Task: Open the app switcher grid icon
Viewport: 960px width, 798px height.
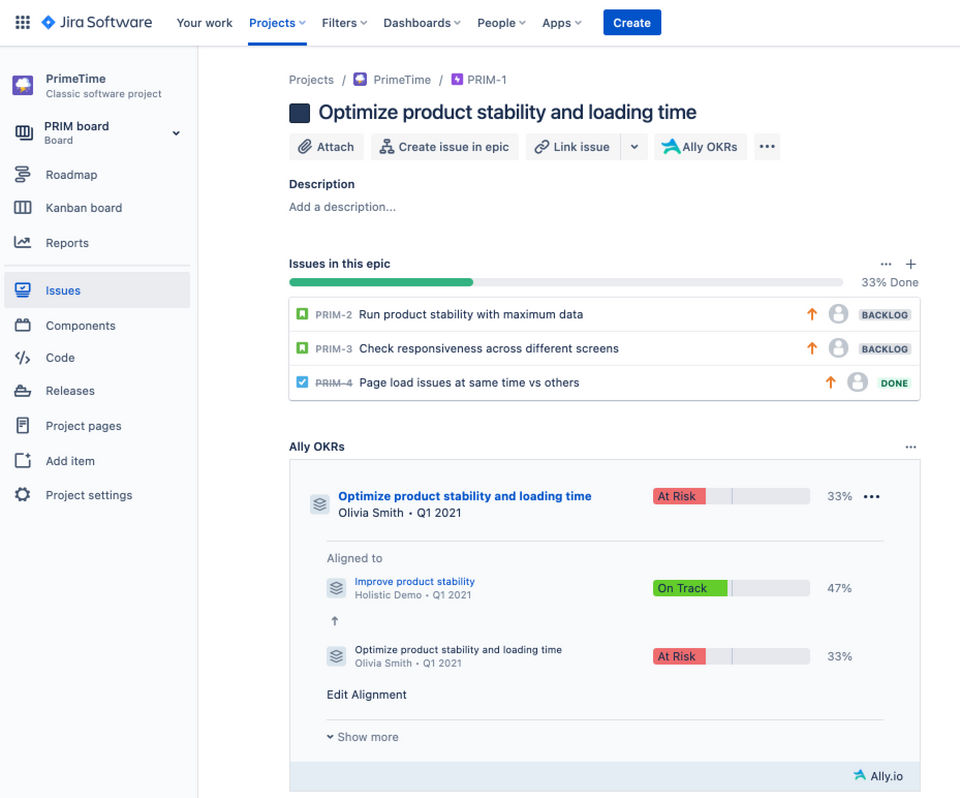Action: coord(22,22)
